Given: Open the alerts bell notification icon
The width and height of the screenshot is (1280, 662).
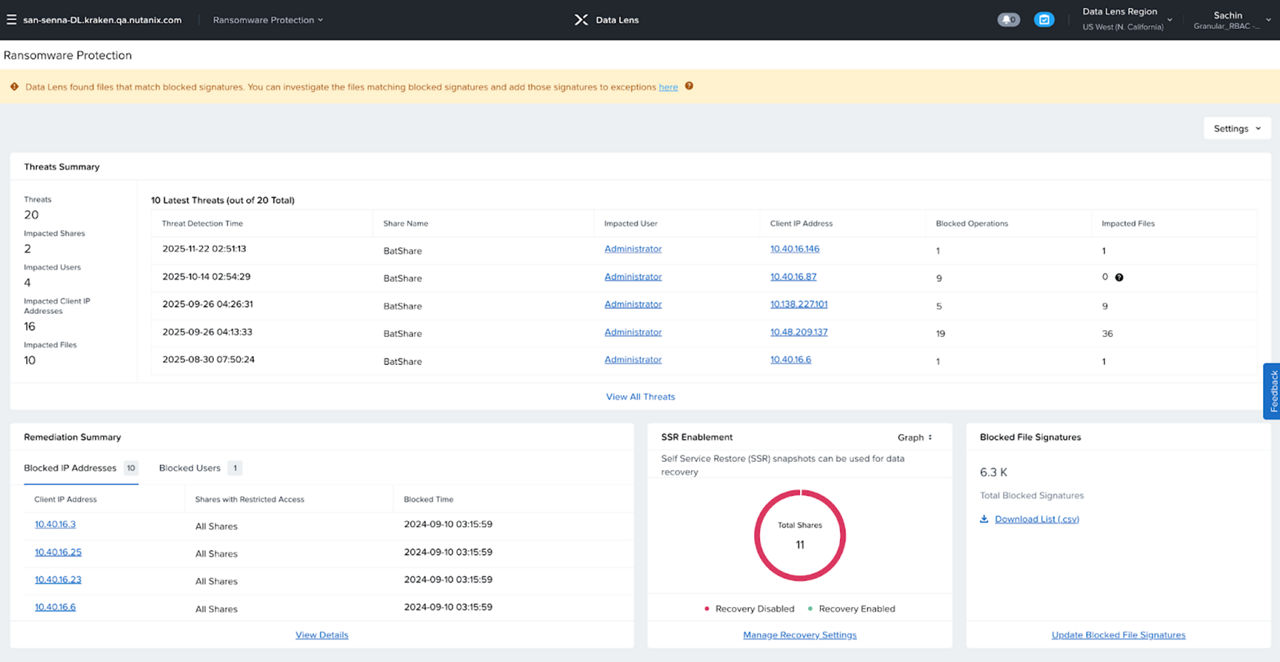Looking at the screenshot, I should (x=1008, y=20).
